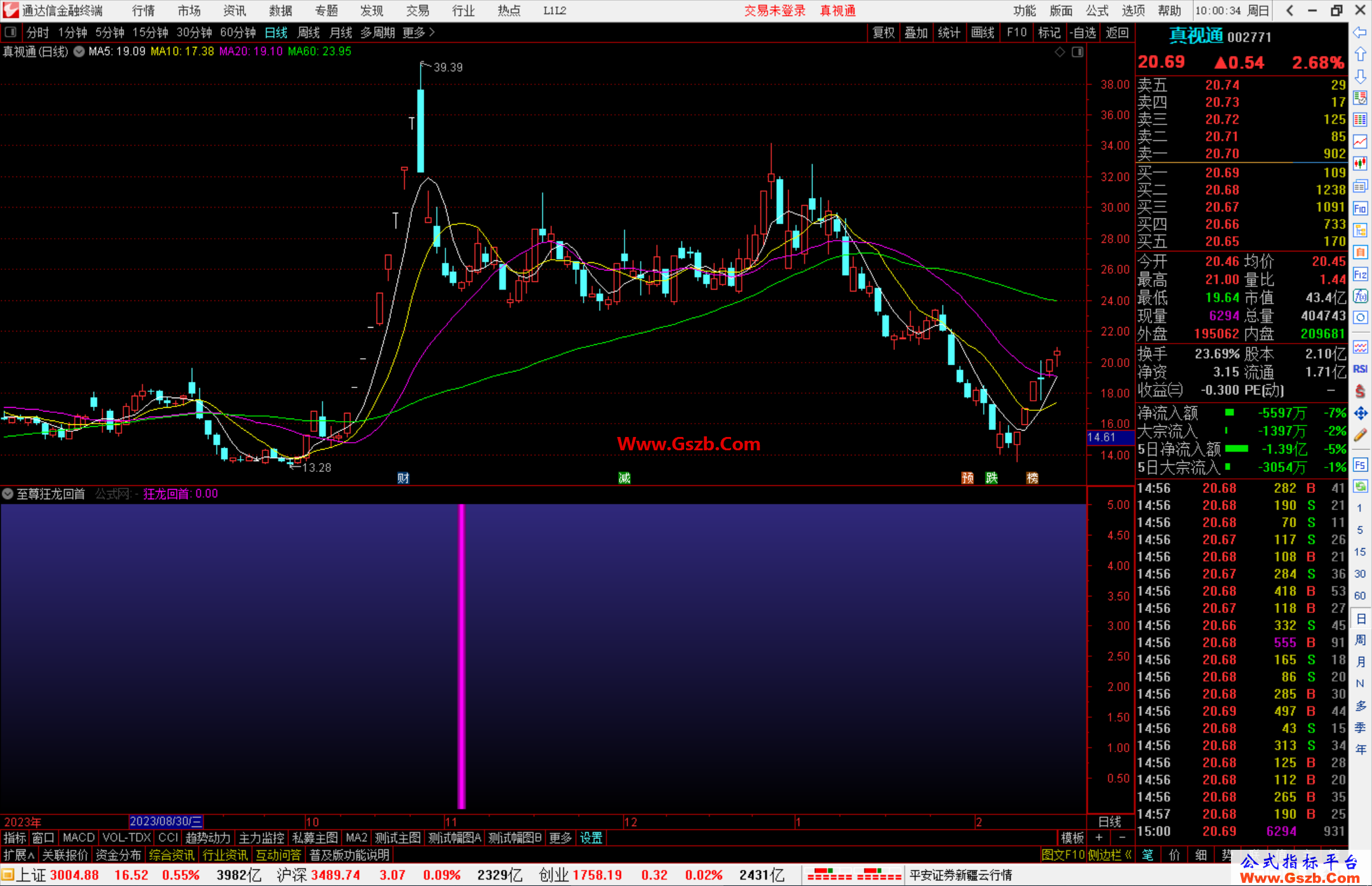
Task: Open the f(x) formula manager icon
Action: (1360, 296)
